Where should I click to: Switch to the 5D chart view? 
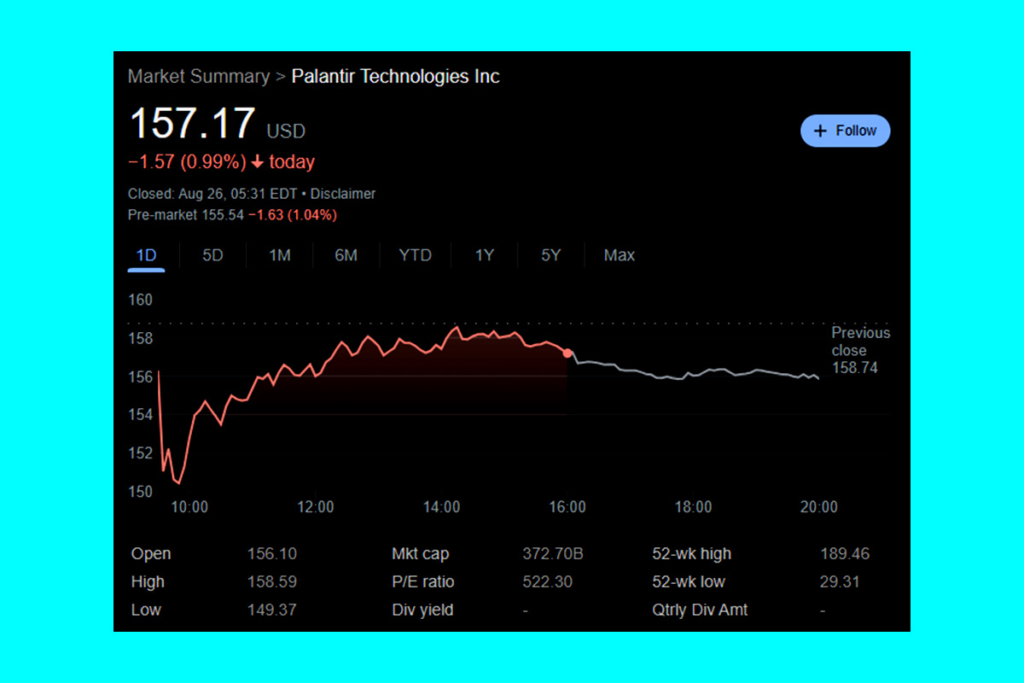pos(212,255)
